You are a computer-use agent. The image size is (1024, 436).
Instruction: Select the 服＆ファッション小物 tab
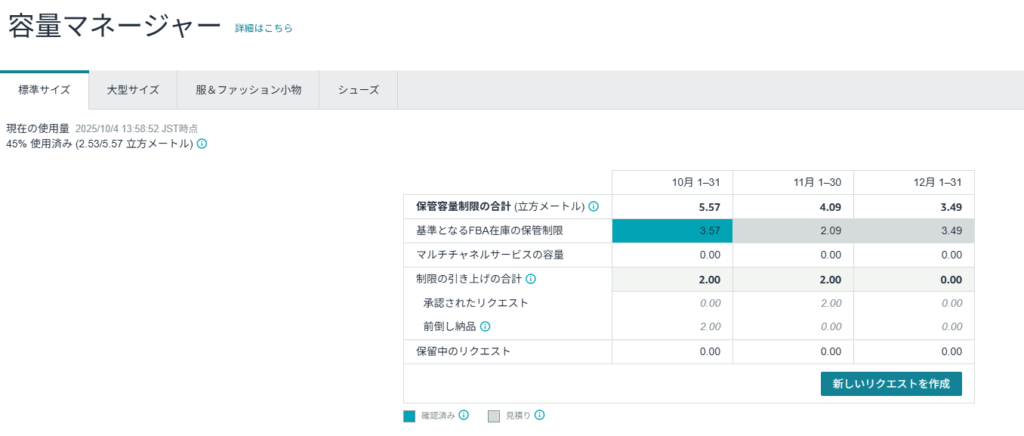coord(248,90)
